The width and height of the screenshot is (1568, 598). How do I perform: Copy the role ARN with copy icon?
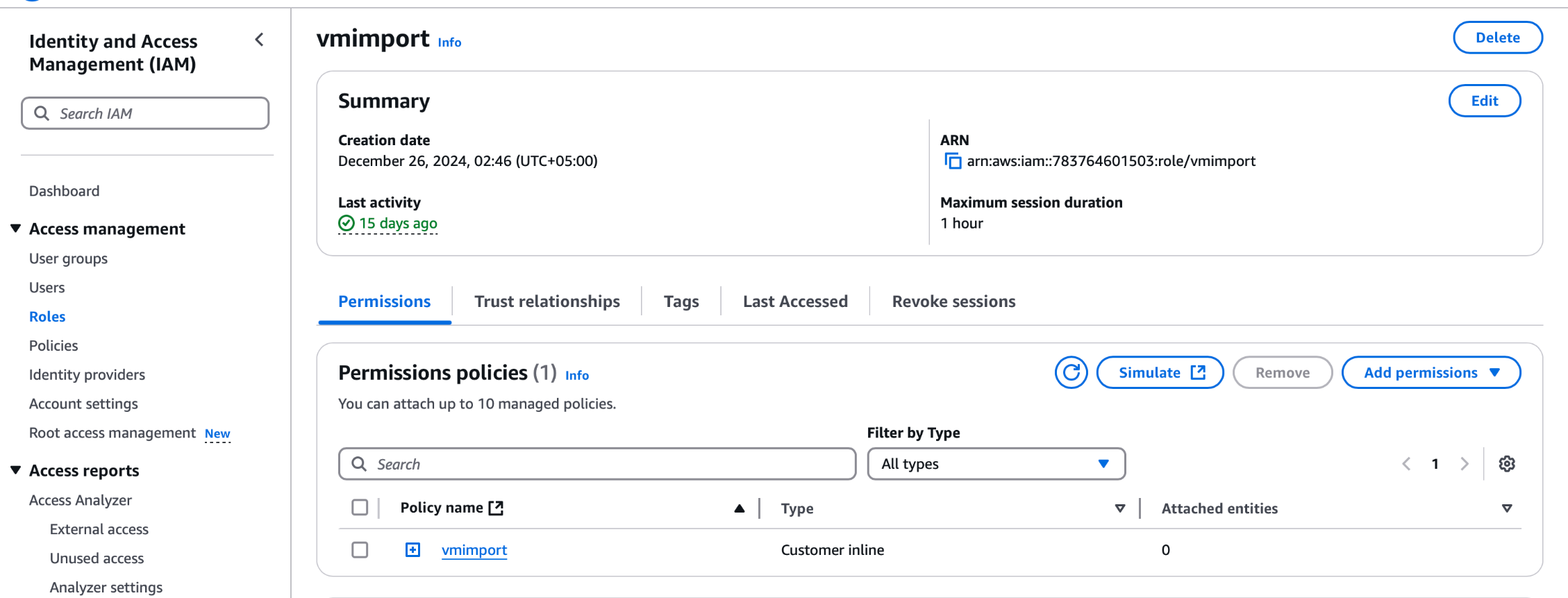point(953,161)
